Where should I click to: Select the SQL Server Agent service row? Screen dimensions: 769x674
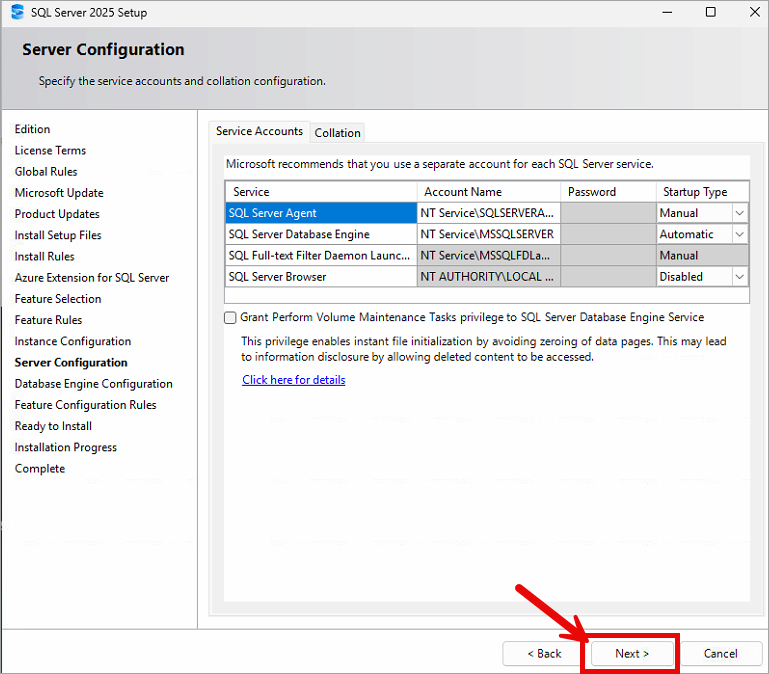[x=320, y=213]
